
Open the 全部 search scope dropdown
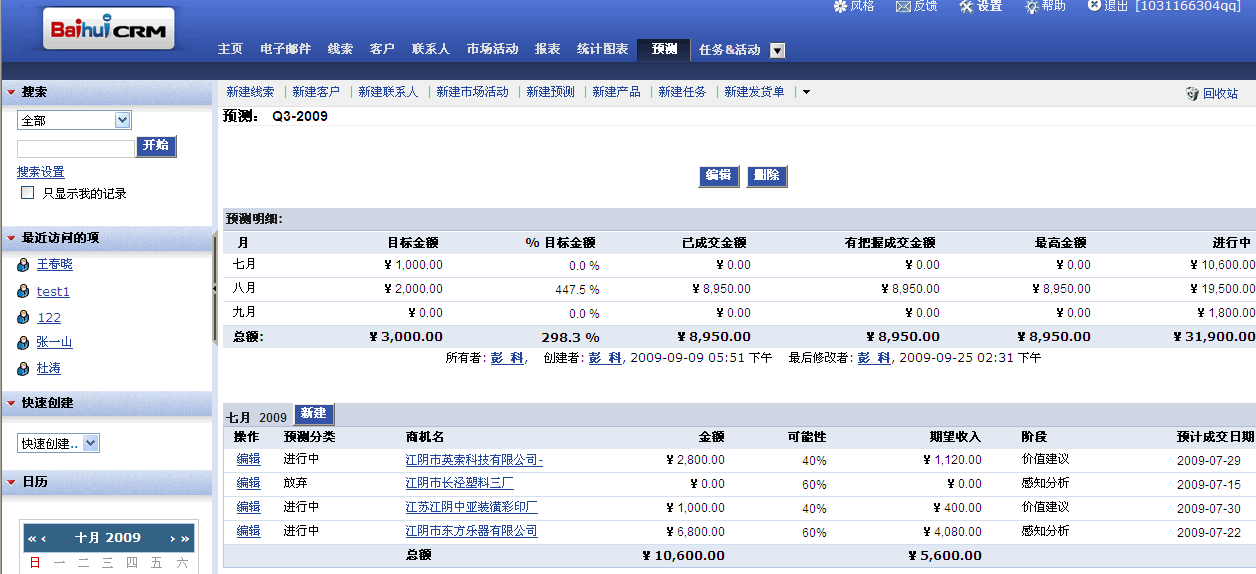122,120
